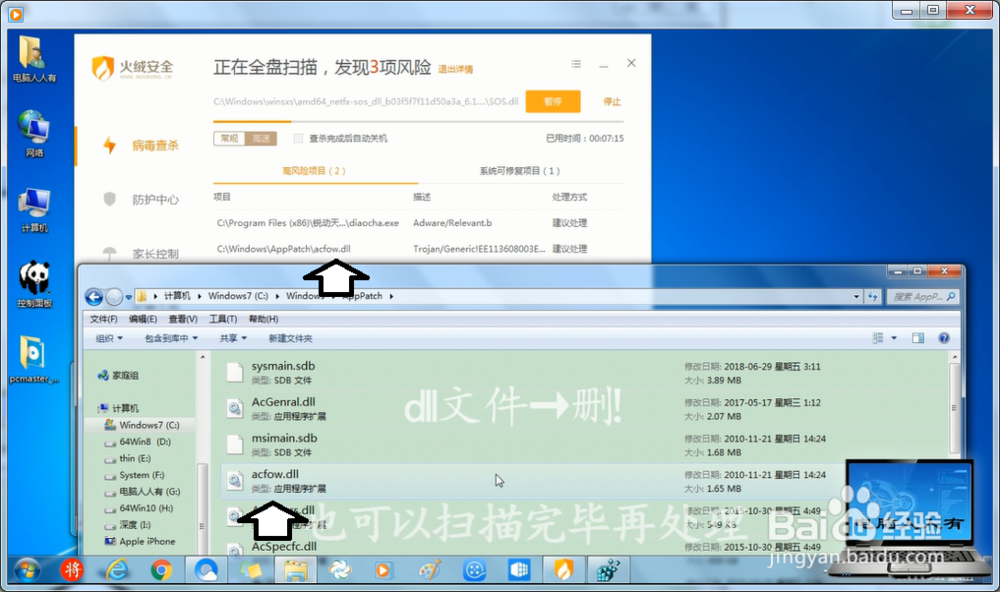Viewport: 1000px width, 592px height.
Task: Click the file list vertical scrollbar
Action: pyautogui.click(x=954, y=408)
